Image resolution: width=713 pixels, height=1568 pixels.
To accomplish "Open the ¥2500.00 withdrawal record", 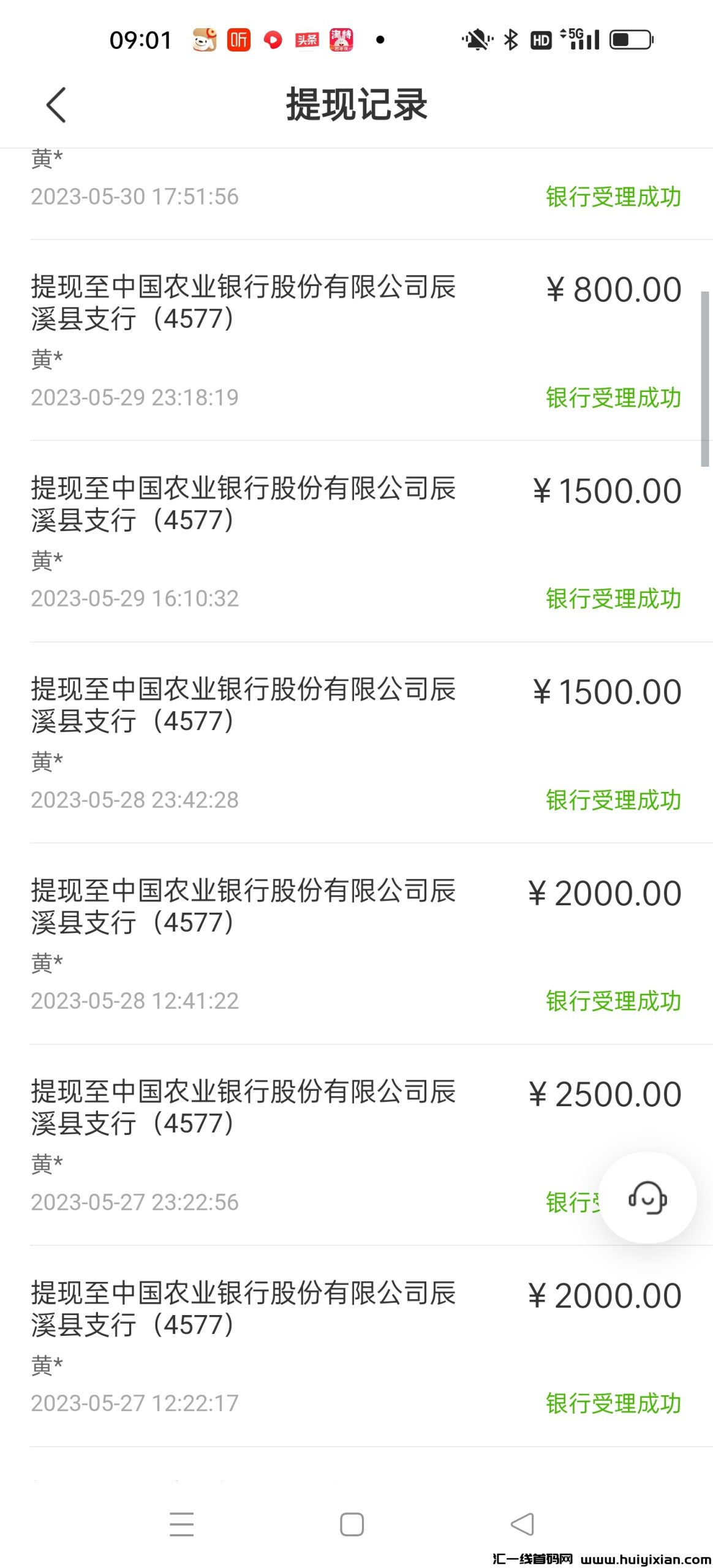I will pos(355,1144).
